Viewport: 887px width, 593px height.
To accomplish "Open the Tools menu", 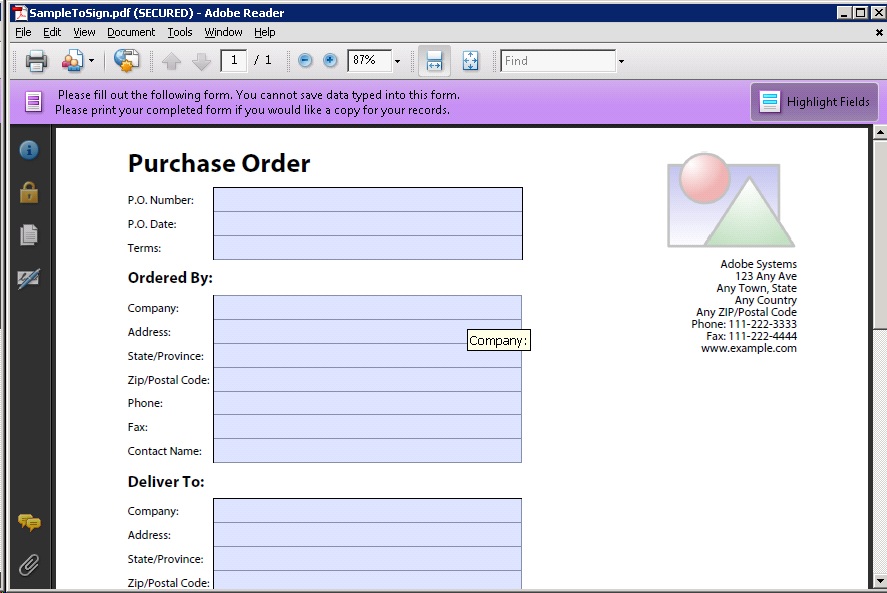I will click(x=180, y=32).
